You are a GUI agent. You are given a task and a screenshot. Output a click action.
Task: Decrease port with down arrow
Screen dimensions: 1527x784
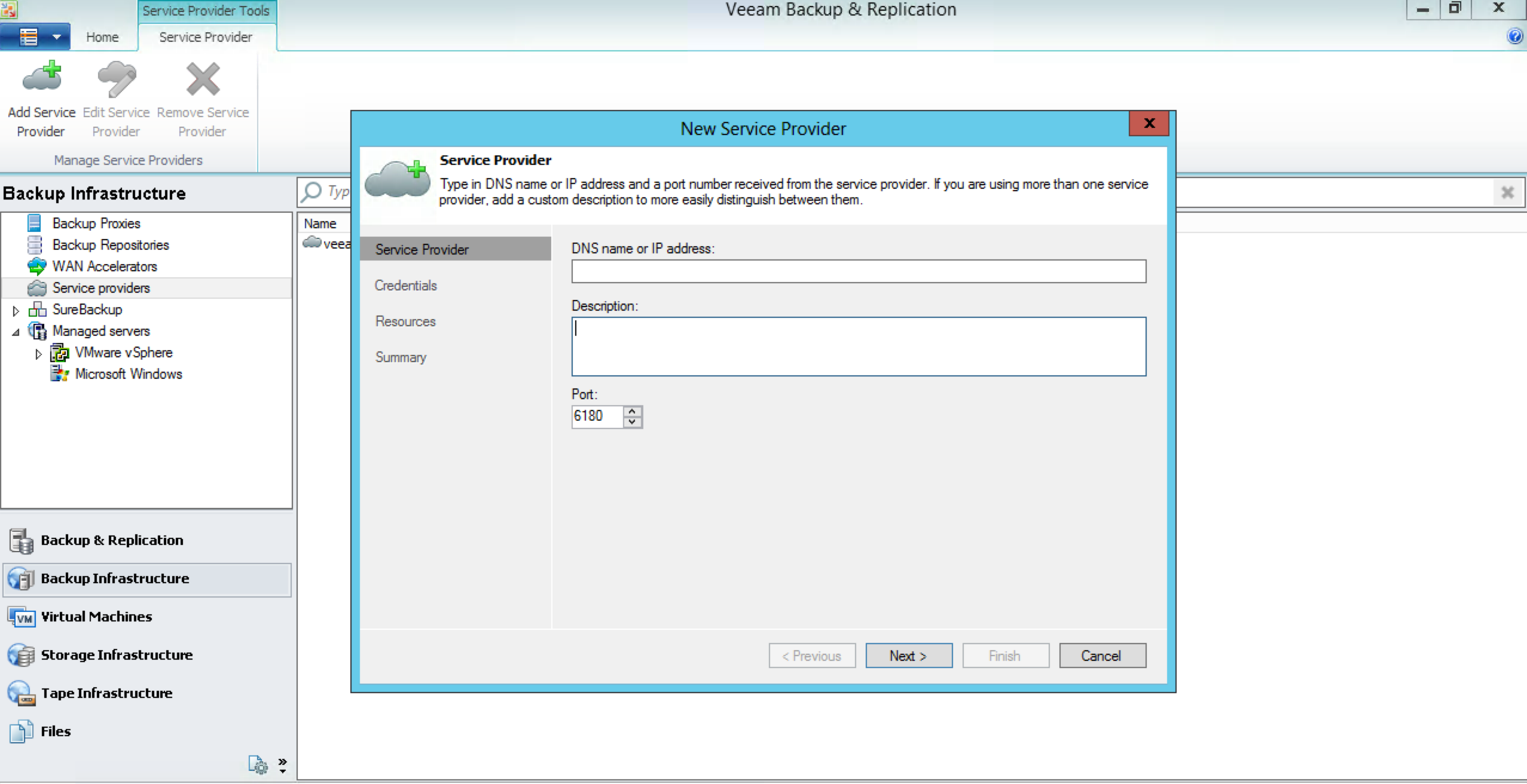click(633, 422)
